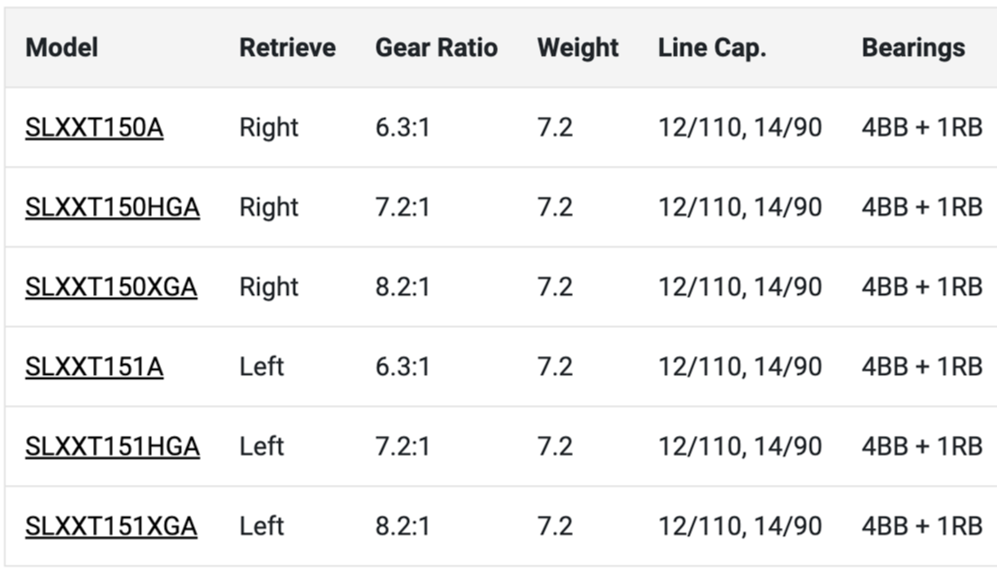
Task: Select the Gear Ratio column header
Action: pos(436,48)
